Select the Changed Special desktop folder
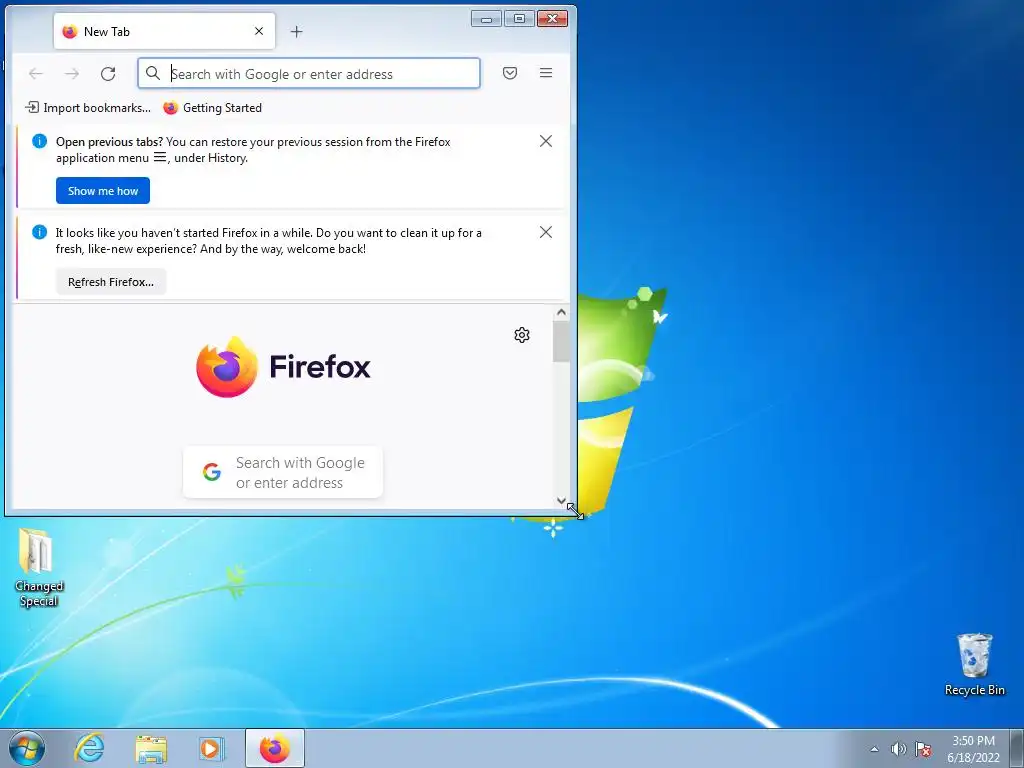 39,568
